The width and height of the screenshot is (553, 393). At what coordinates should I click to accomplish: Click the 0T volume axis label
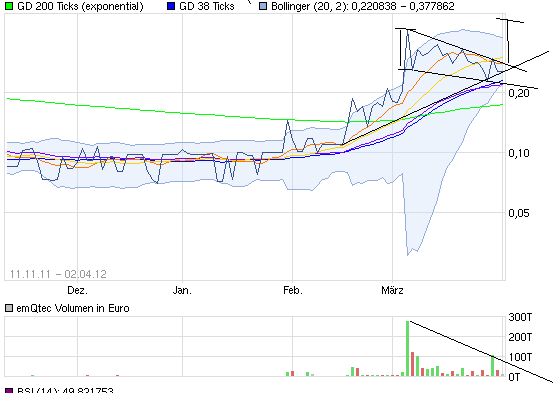[x=514, y=377]
